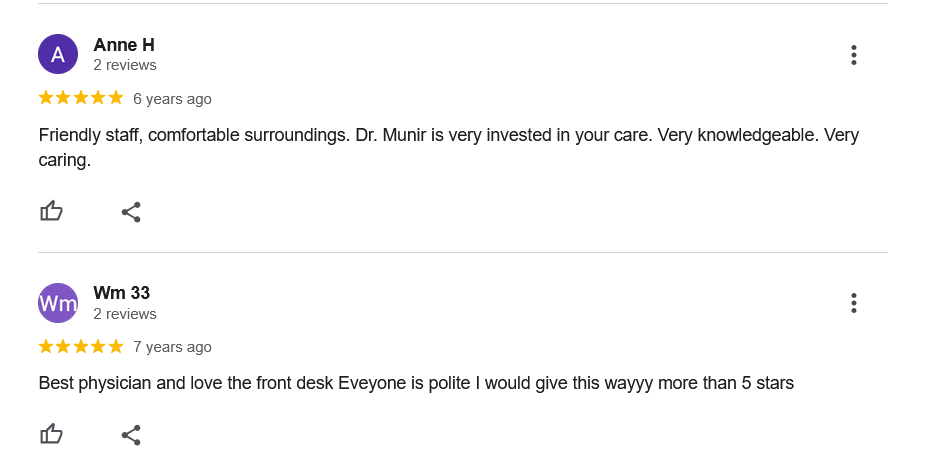Share the Wm 33 review

(x=131, y=435)
